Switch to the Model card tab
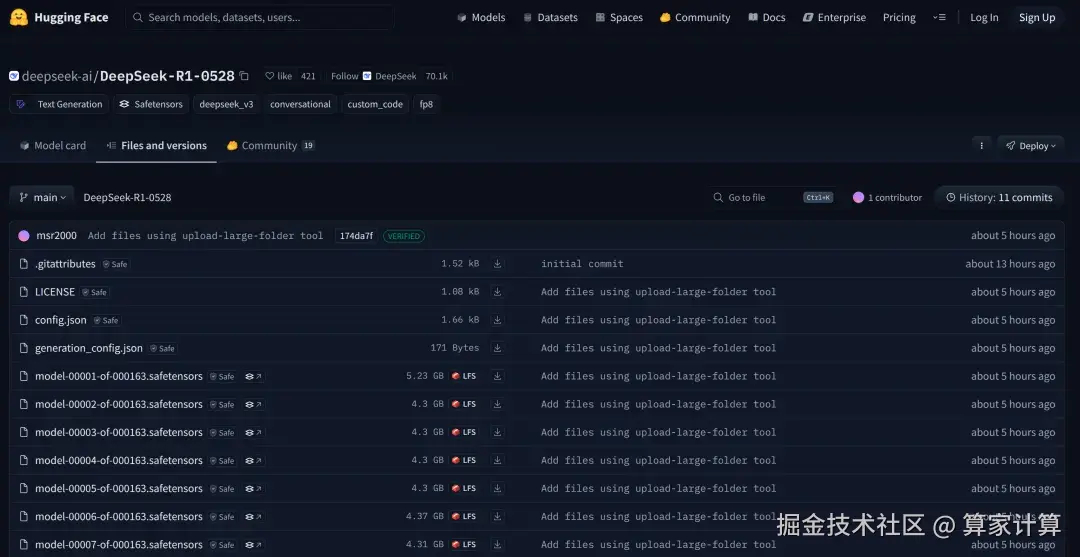Viewport: 1080px width, 557px height. point(53,145)
